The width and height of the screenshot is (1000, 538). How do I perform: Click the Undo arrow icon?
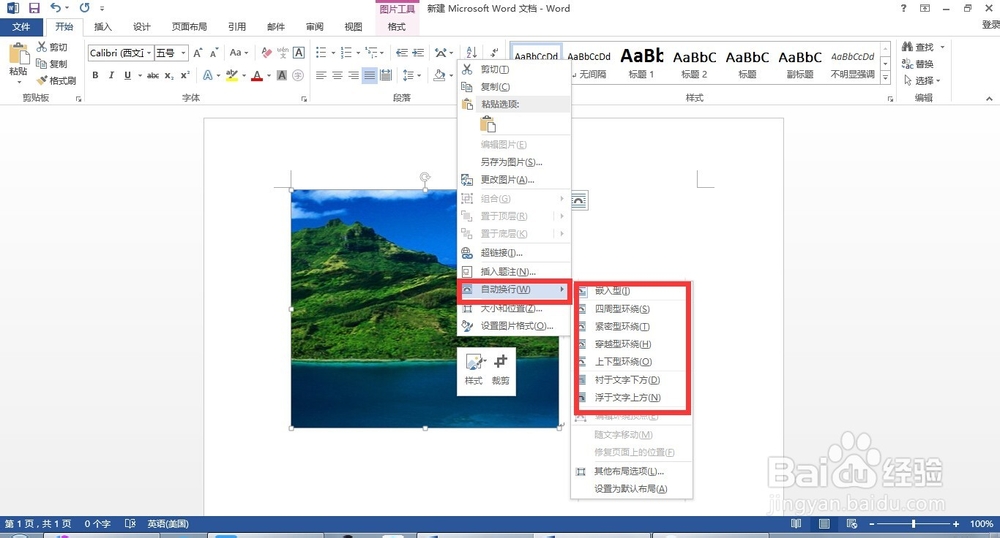tap(55, 8)
